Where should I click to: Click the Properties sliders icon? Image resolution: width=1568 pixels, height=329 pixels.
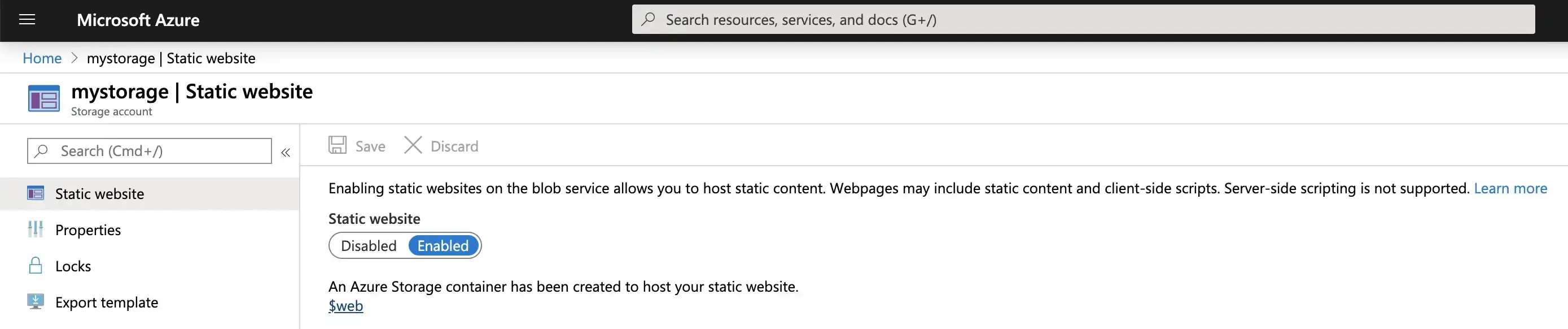pyautogui.click(x=36, y=230)
